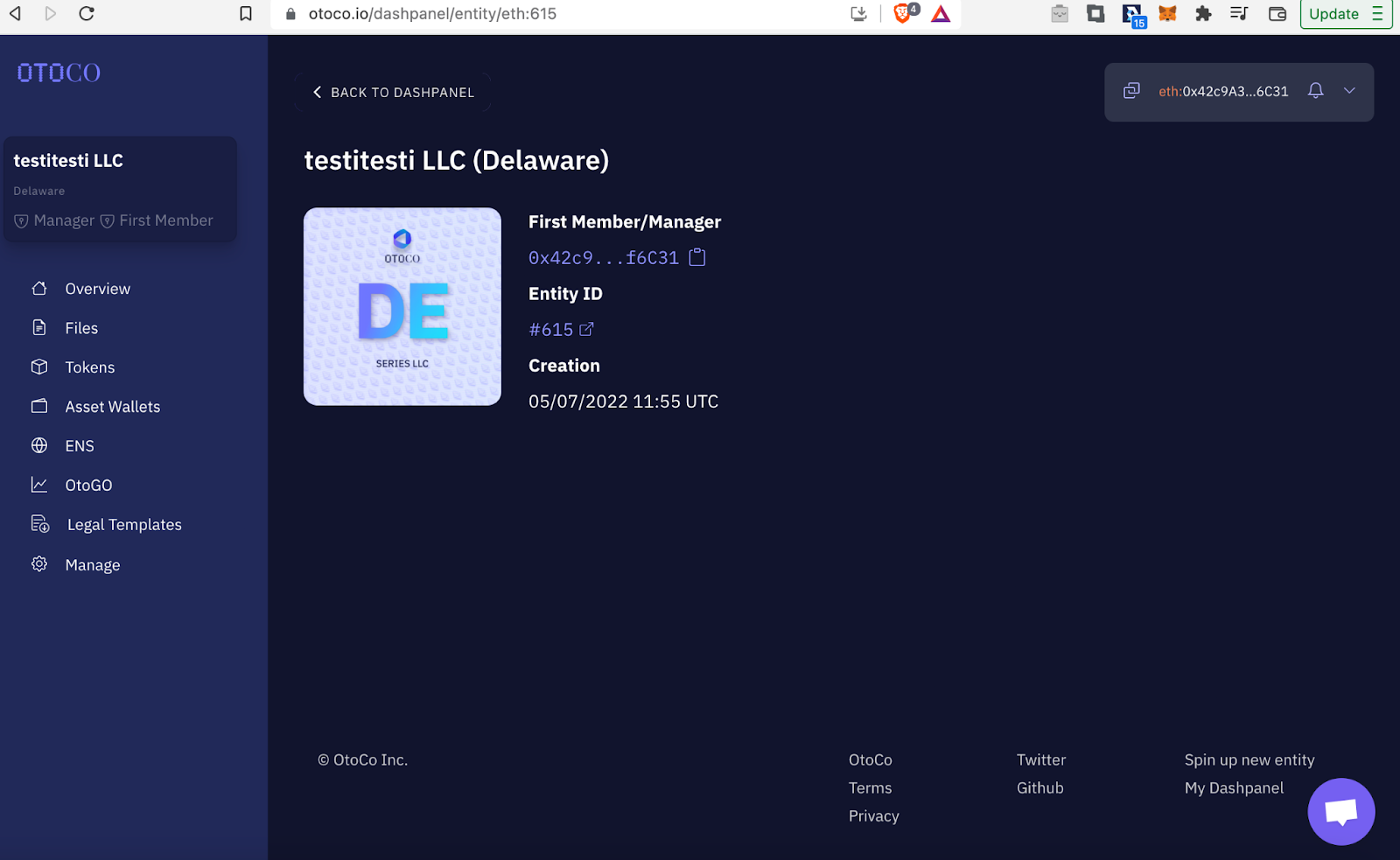1400x860 pixels.
Task: Click the Spin up new entity link
Action: [x=1249, y=760]
